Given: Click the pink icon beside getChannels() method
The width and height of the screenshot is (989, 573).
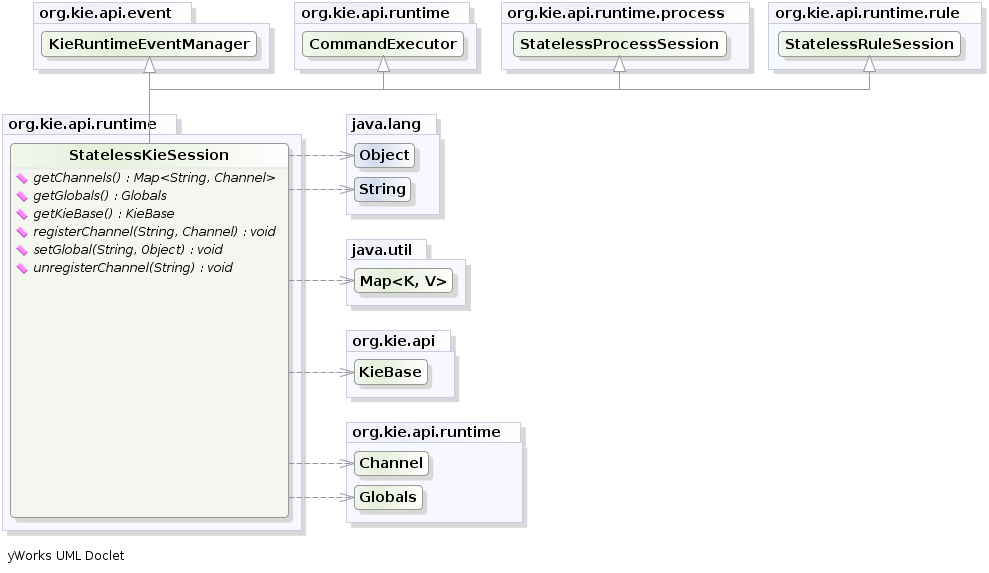Looking at the screenshot, I should (22, 178).
